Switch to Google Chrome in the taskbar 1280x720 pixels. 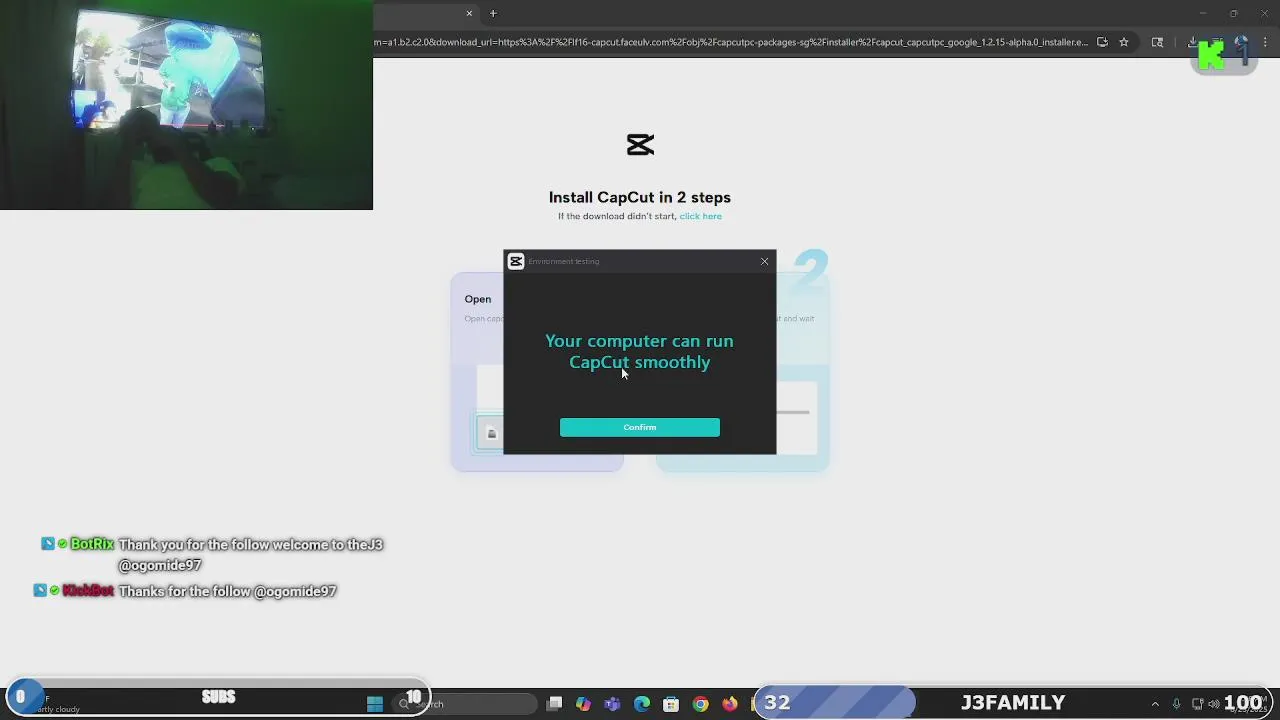click(700, 704)
